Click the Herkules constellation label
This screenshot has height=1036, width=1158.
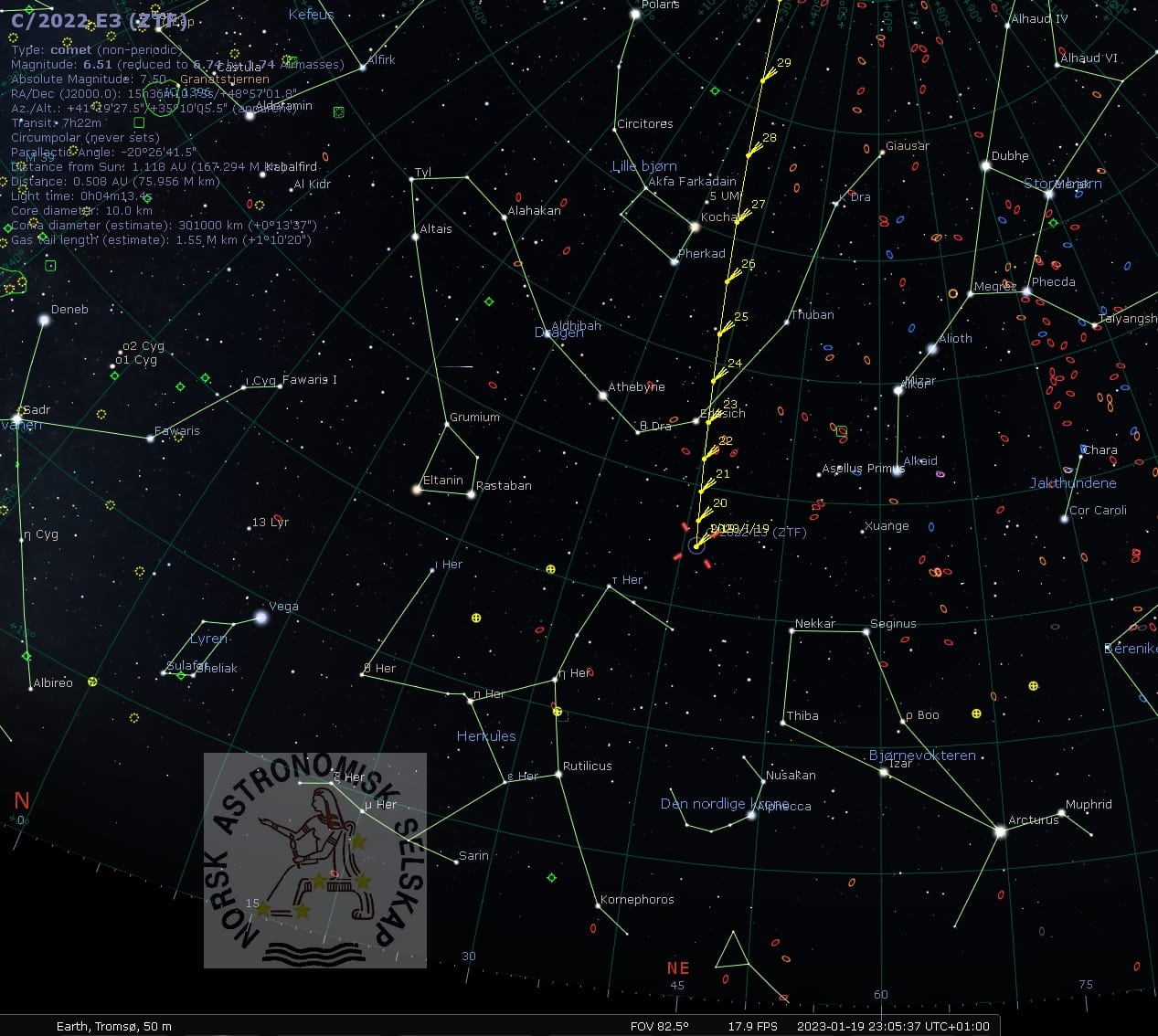485,736
